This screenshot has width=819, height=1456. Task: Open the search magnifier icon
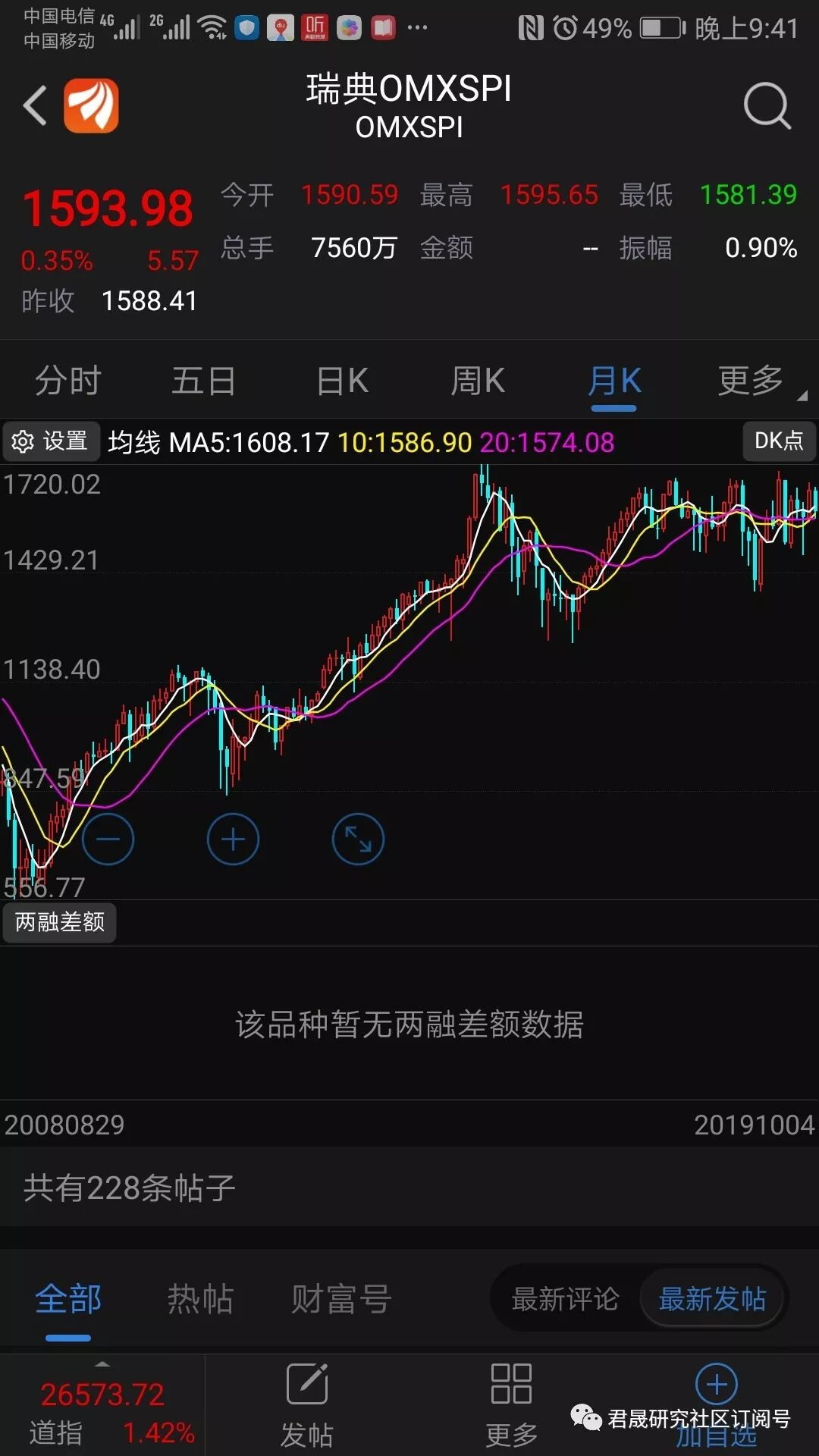(x=767, y=105)
